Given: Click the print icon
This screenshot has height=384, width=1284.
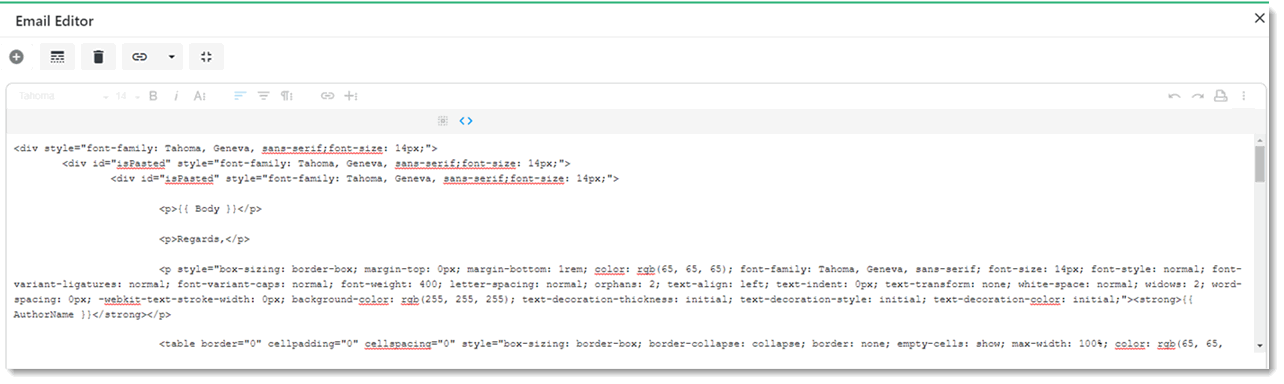Looking at the screenshot, I should [1220, 96].
